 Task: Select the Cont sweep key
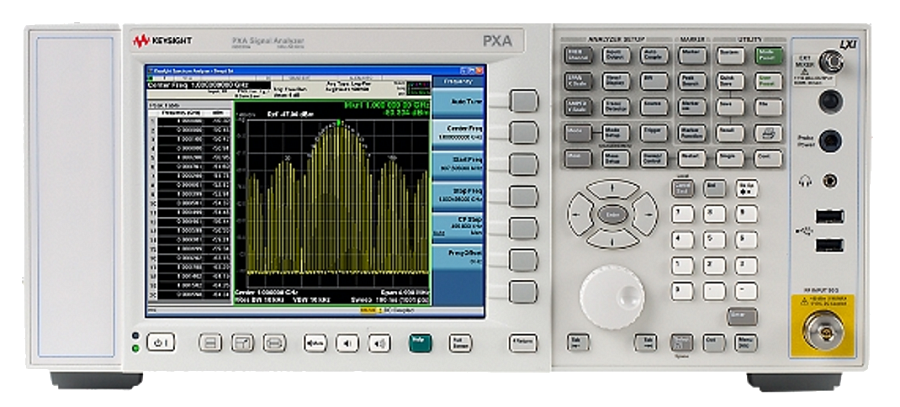pyautogui.click(x=769, y=158)
